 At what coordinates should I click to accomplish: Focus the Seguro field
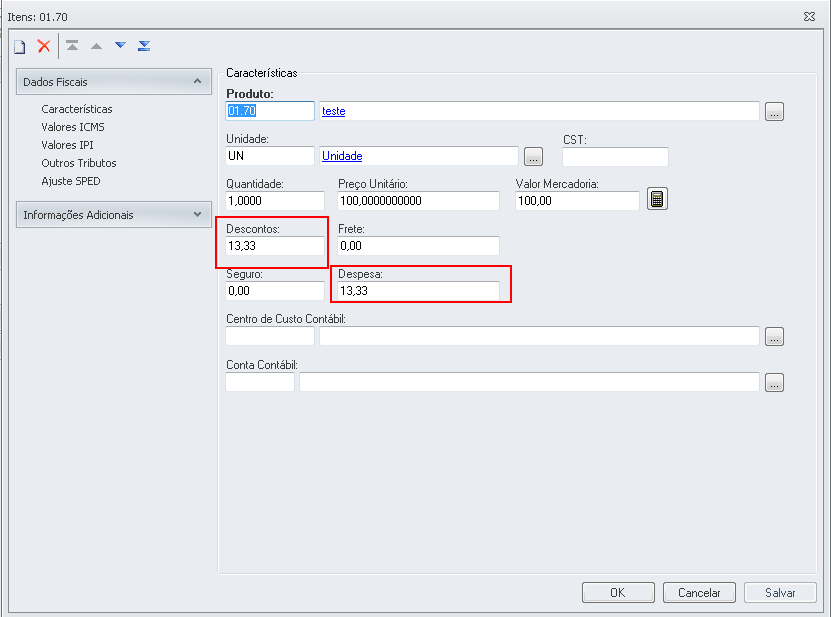coord(275,291)
